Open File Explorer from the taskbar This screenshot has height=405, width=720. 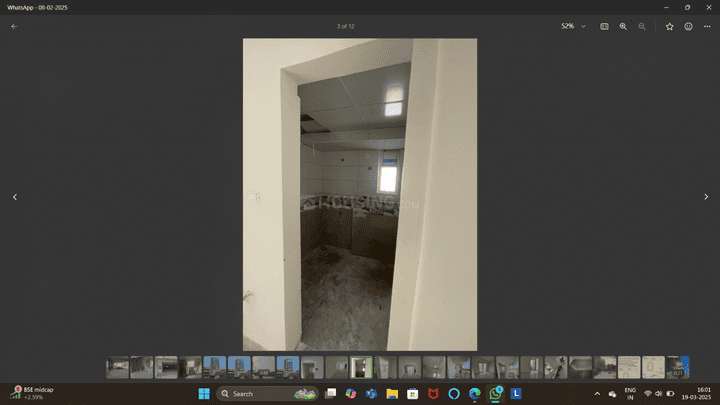391,394
